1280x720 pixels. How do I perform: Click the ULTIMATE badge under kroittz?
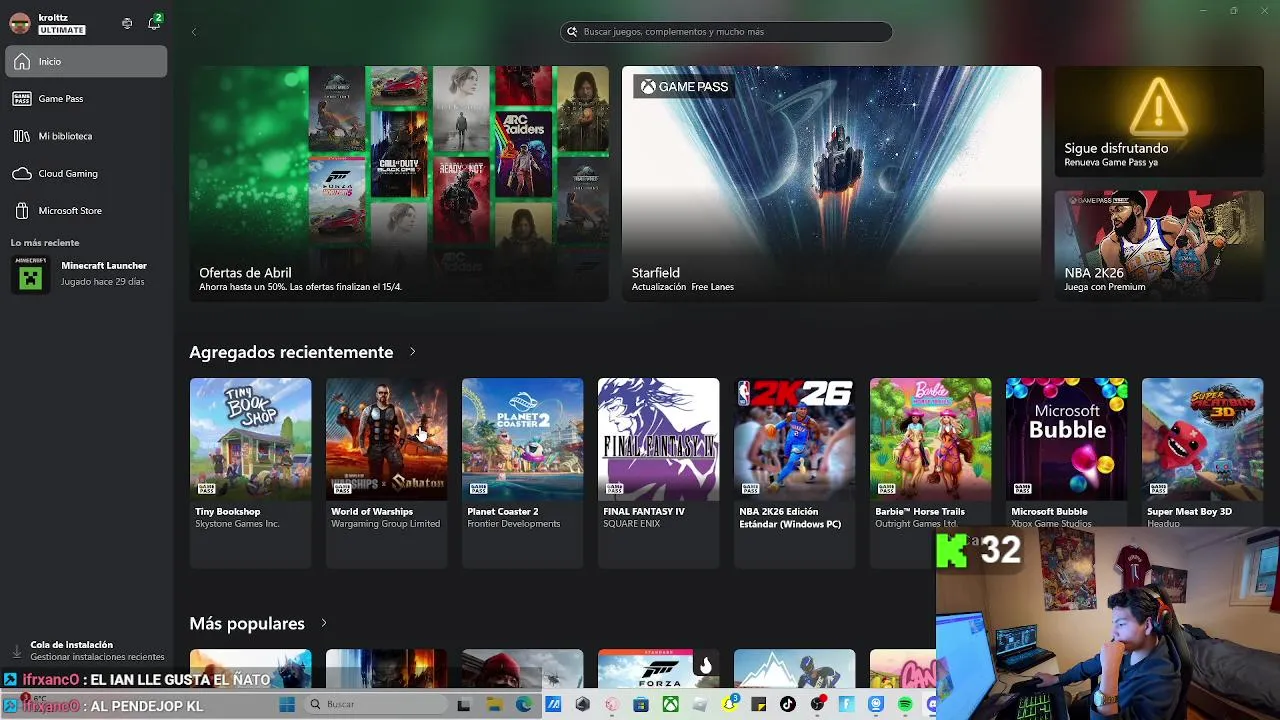[x=62, y=30]
